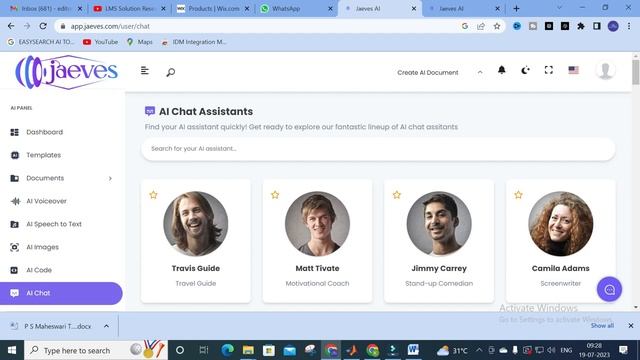The height and width of the screenshot is (360, 640).
Task: Click the Jaeves logo
Action: [x=67, y=72]
